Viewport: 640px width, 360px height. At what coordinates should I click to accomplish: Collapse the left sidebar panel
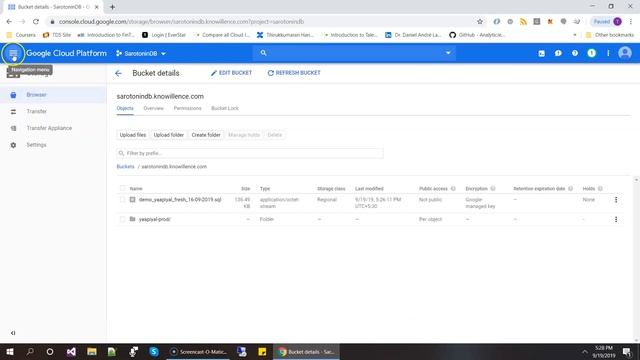pos(13,333)
